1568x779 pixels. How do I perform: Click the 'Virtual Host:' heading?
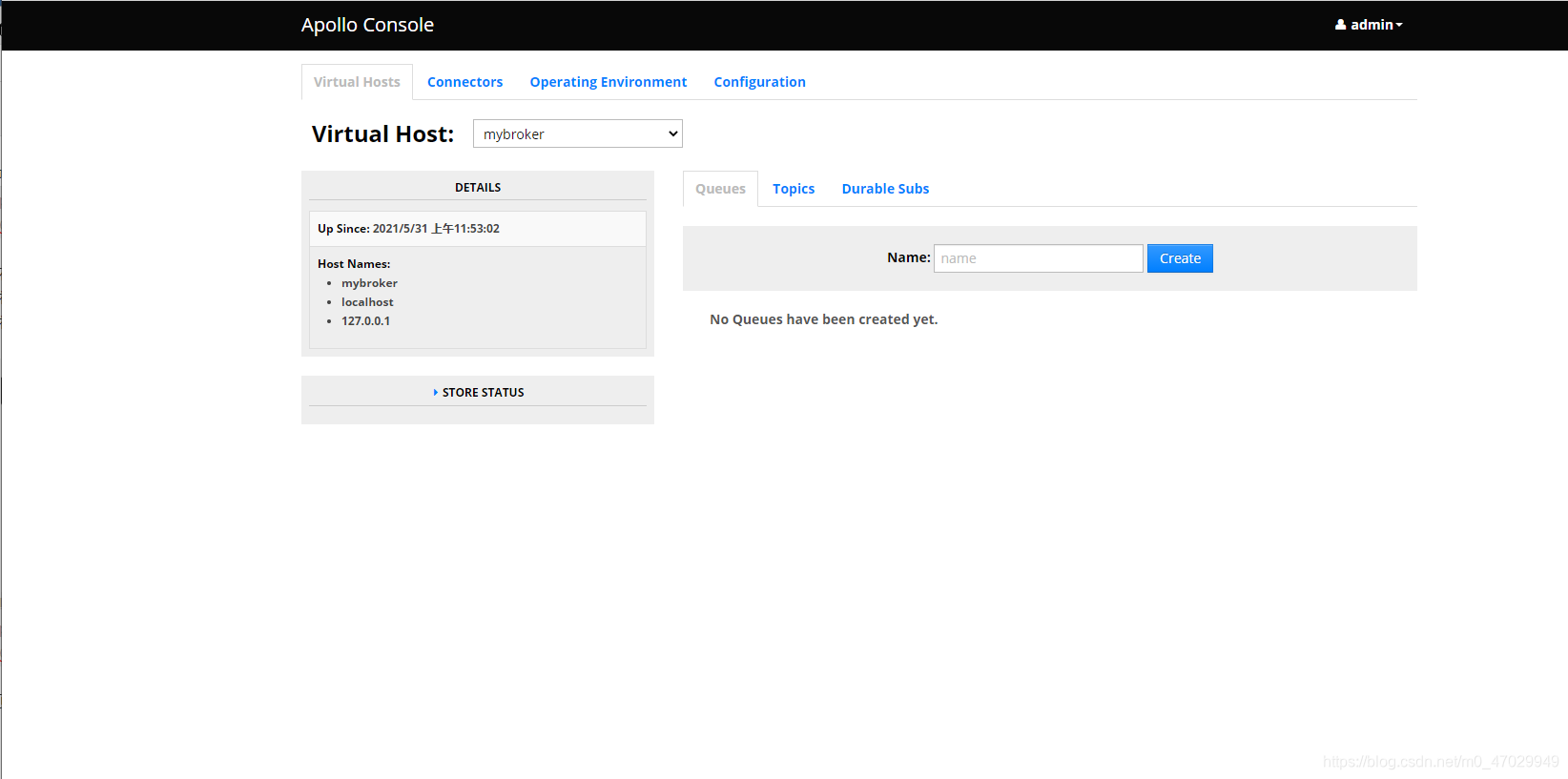(382, 134)
